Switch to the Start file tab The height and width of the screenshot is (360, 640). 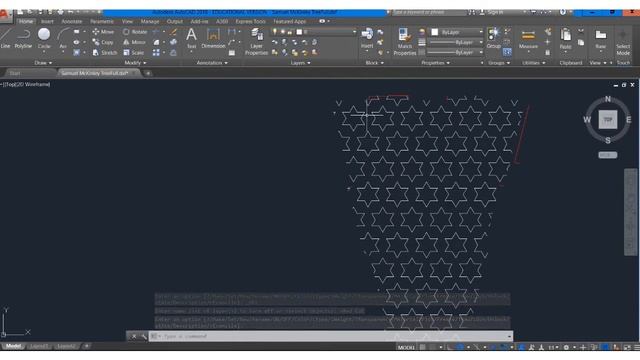[x=15, y=73]
